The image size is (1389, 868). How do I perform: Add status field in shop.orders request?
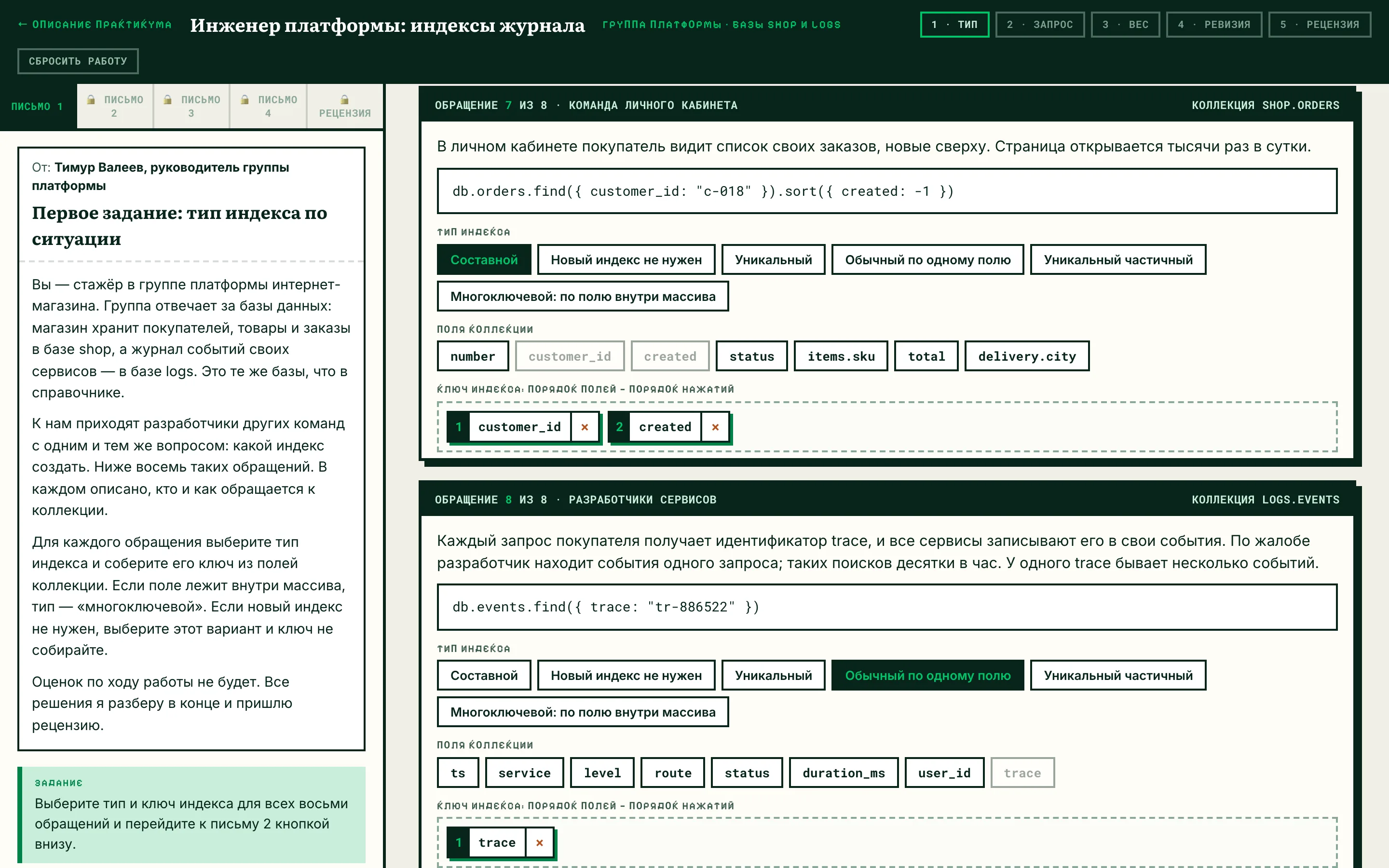click(x=752, y=356)
